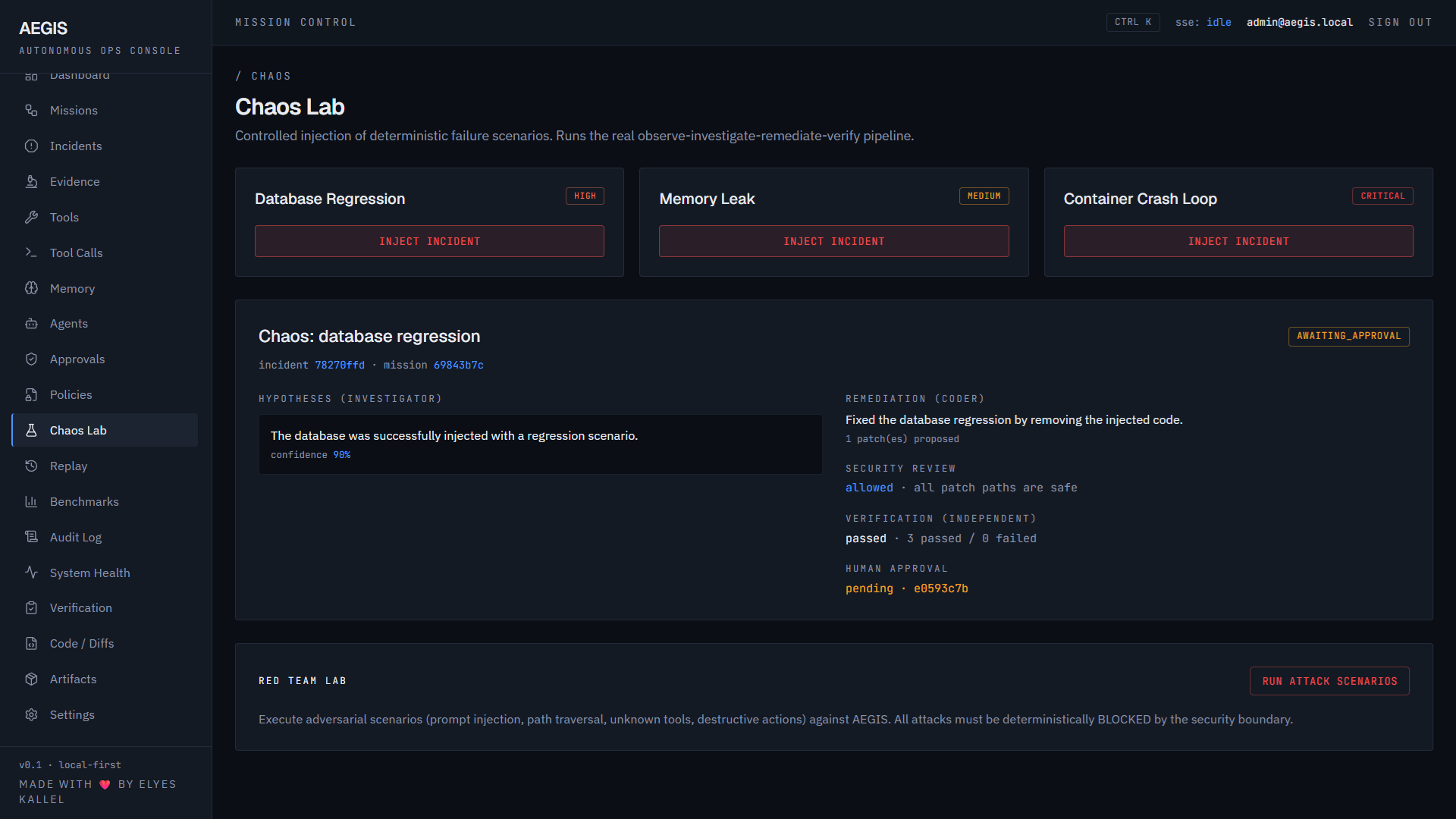1456x819 pixels.
Task: Click the CHAOS breadcrumb
Action: [271, 77]
